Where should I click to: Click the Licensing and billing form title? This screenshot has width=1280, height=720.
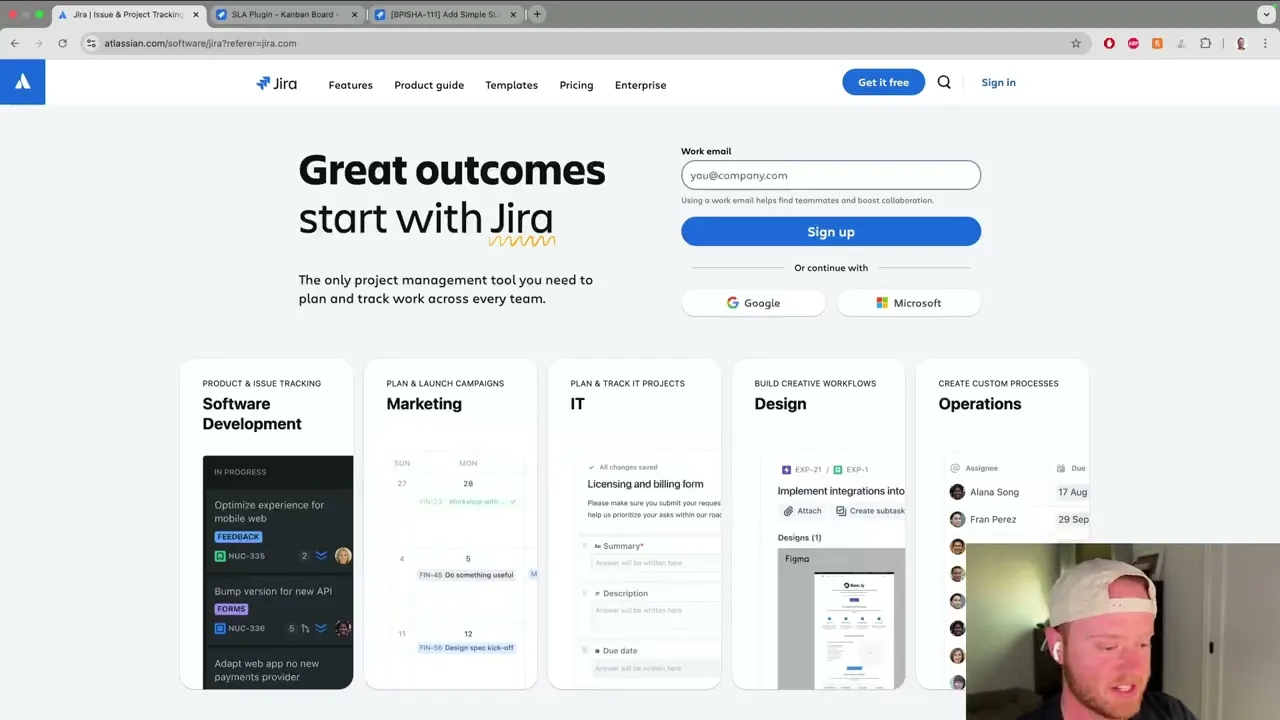645,484
